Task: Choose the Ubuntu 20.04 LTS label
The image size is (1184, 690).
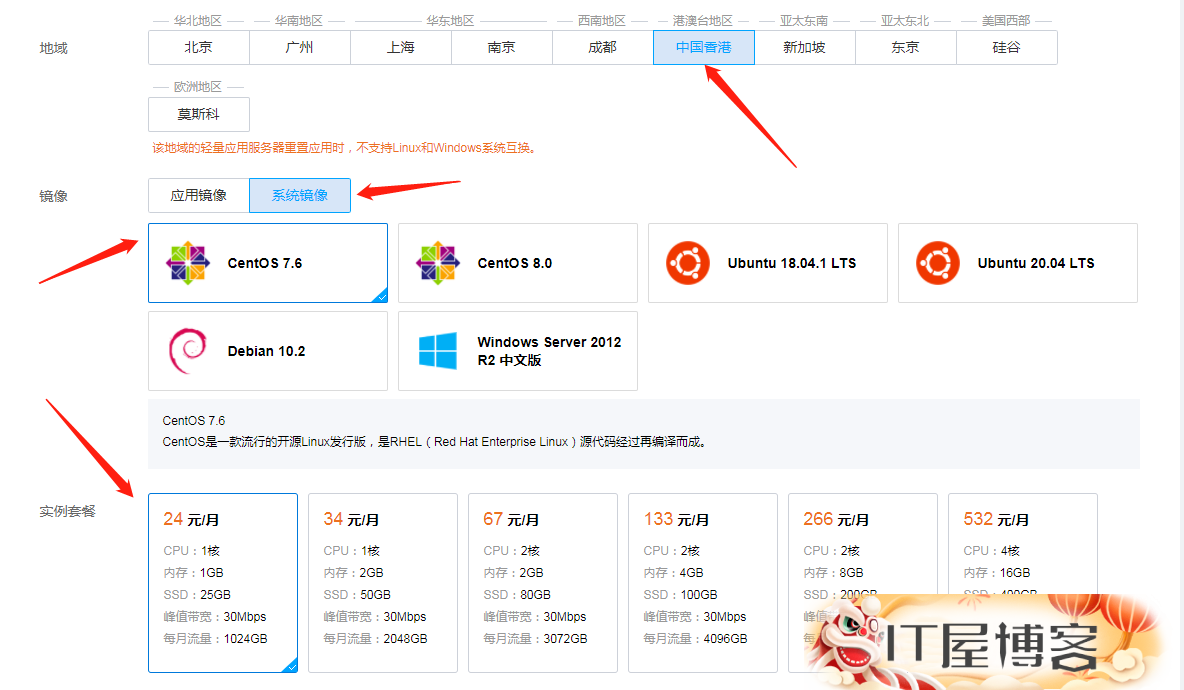Action: coord(1036,263)
